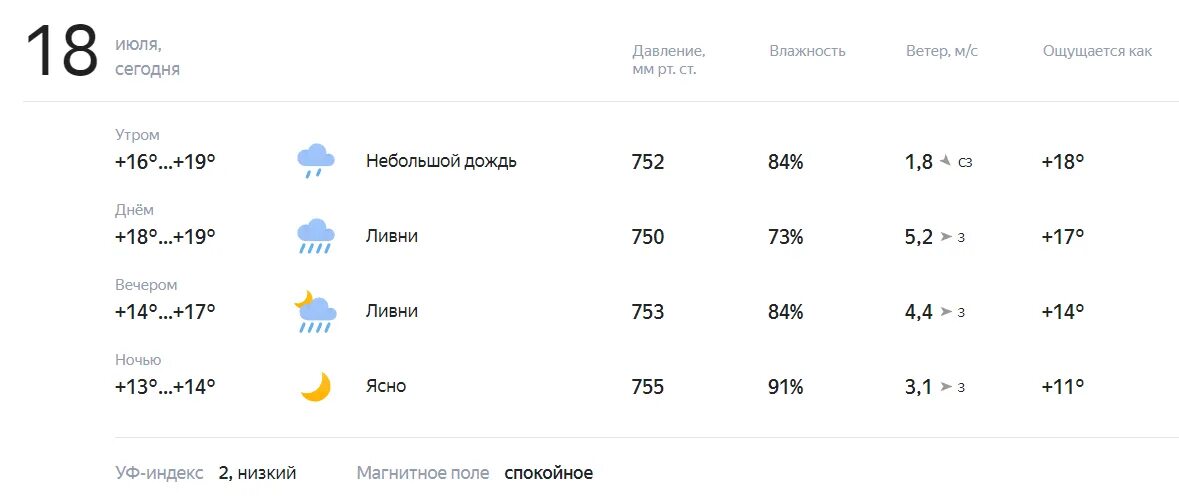The image size is (1179, 499).
Task: Click the evening moon and rain cloud icon
Action: [x=315, y=311]
